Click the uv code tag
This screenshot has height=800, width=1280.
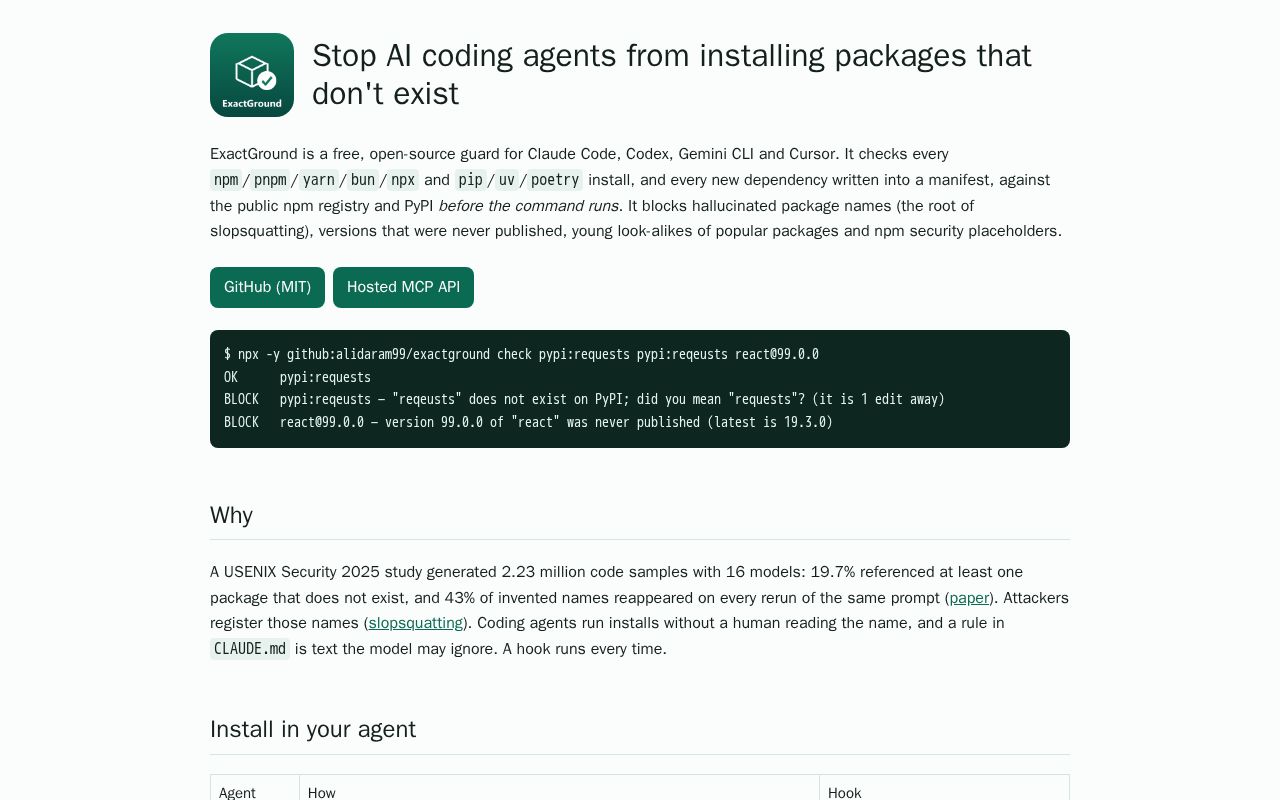(506, 180)
